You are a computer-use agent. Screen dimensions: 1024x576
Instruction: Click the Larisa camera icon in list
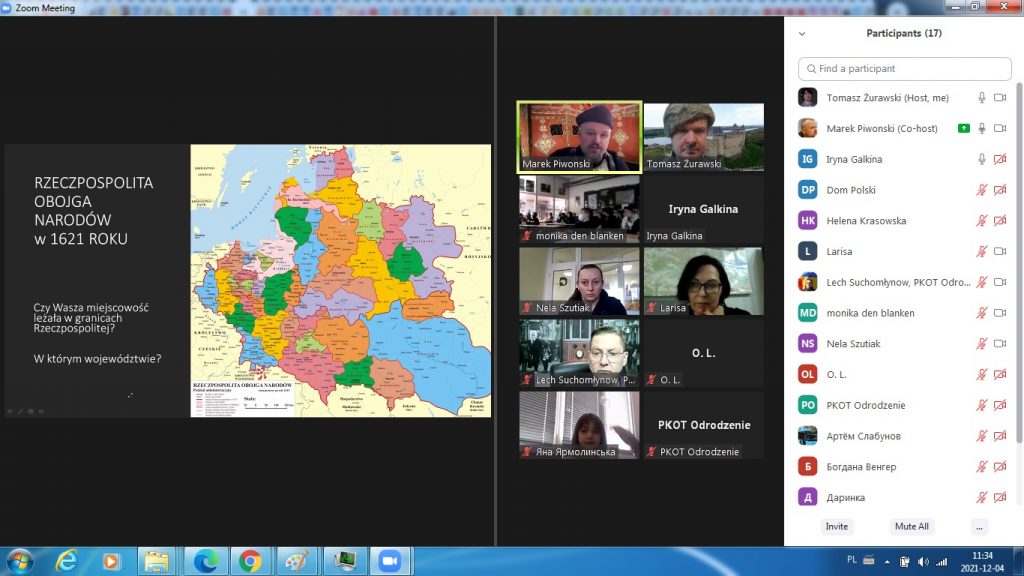click(x=999, y=251)
